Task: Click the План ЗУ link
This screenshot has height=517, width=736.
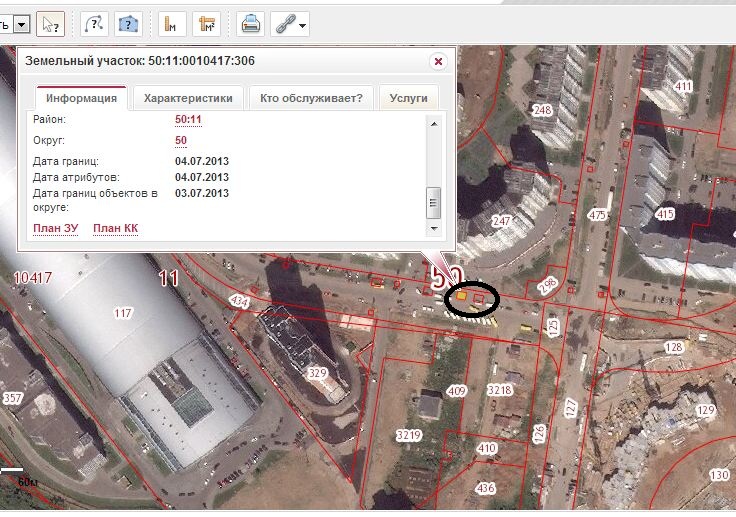Action: (x=55, y=229)
